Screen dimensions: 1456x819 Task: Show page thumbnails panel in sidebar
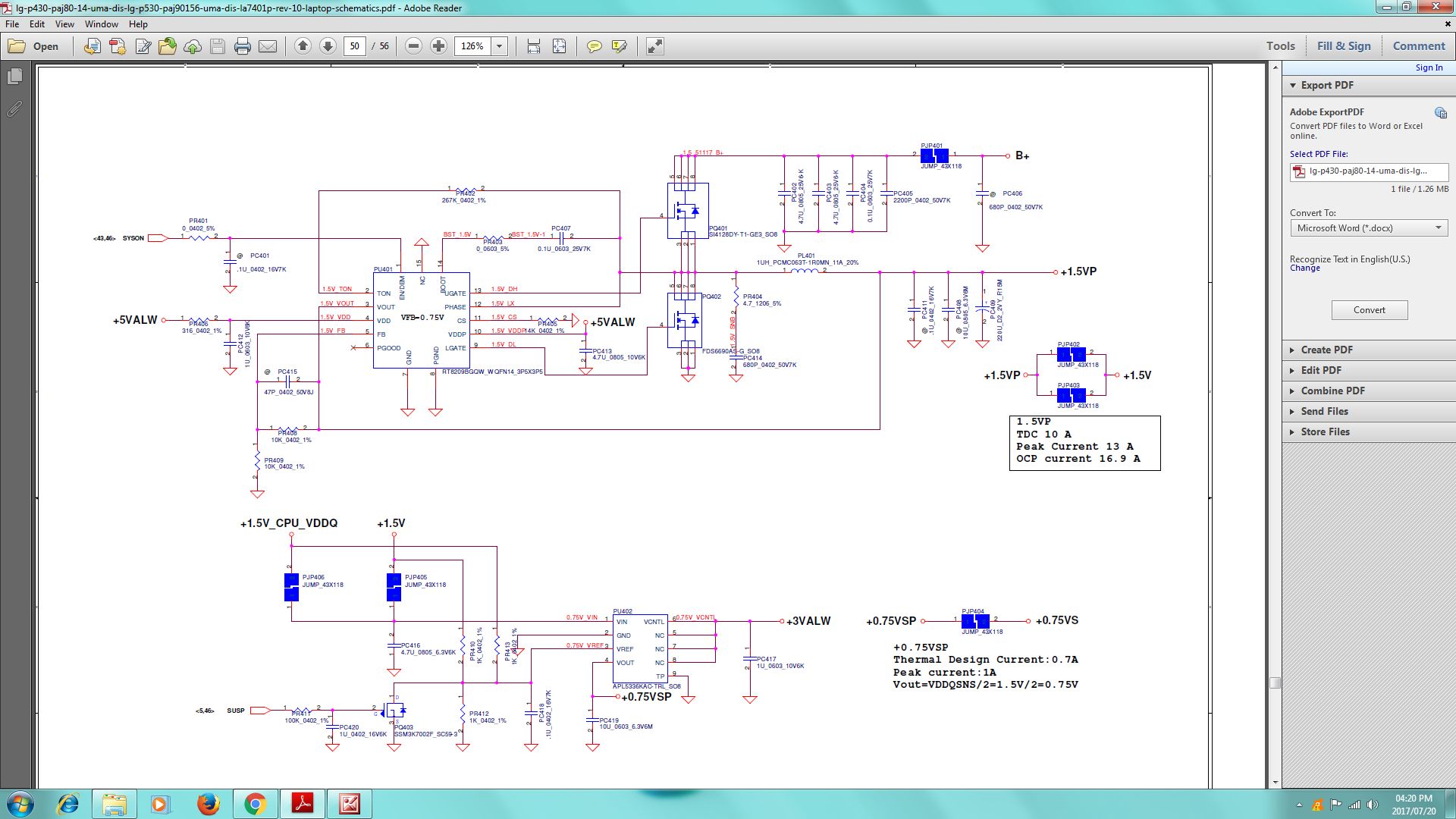point(14,77)
